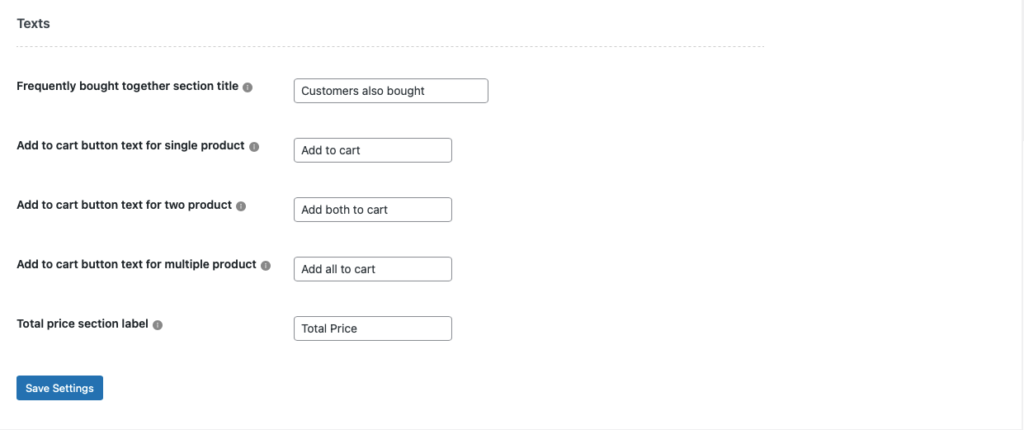Click info icon beside Total price section label
1024x430 pixels.
point(157,325)
